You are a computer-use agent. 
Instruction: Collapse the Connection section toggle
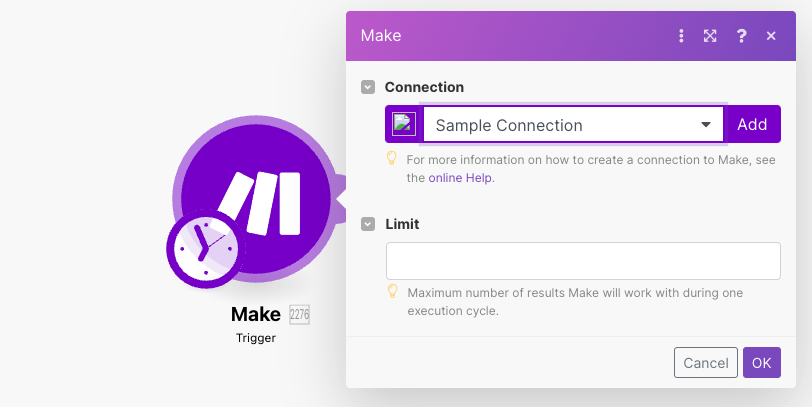pos(368,87)
